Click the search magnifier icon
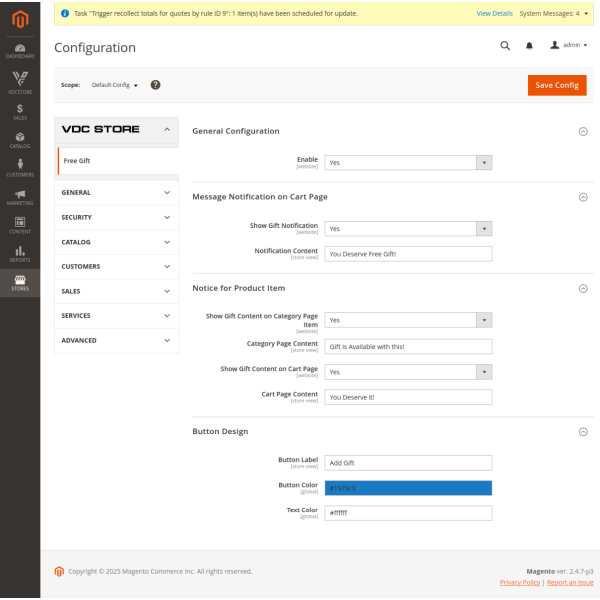This screenshot has width=600, height=600. 505,45
